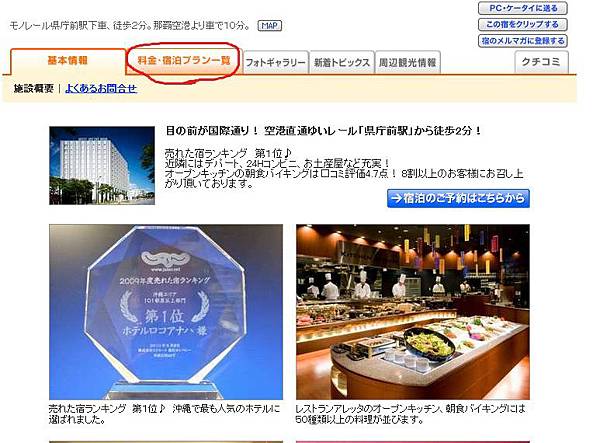Select 施設概要 sub-navigation item
This screenshot has height=443, width=600.
click(x=34, y=89)
